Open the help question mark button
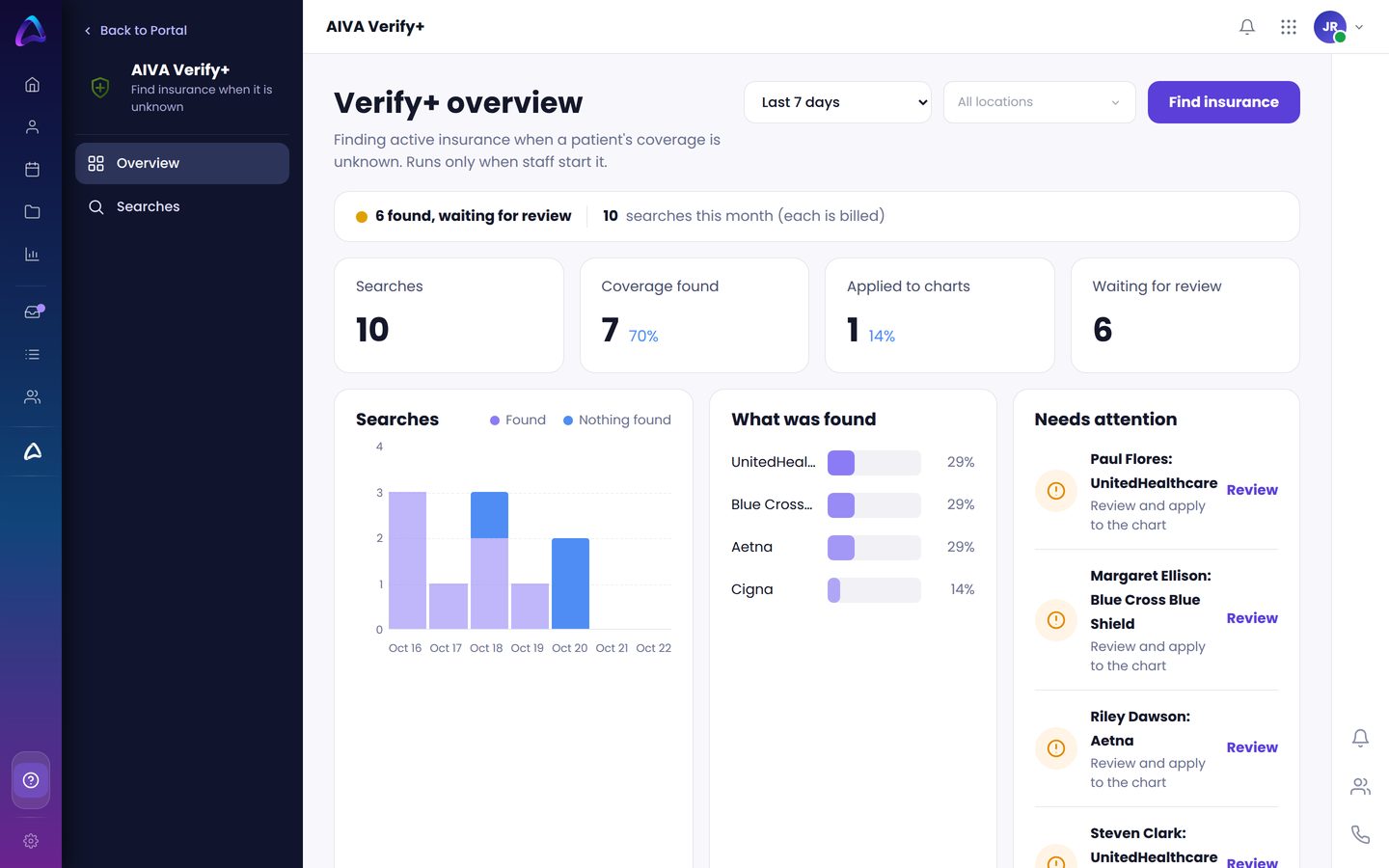 click(31, 780)
